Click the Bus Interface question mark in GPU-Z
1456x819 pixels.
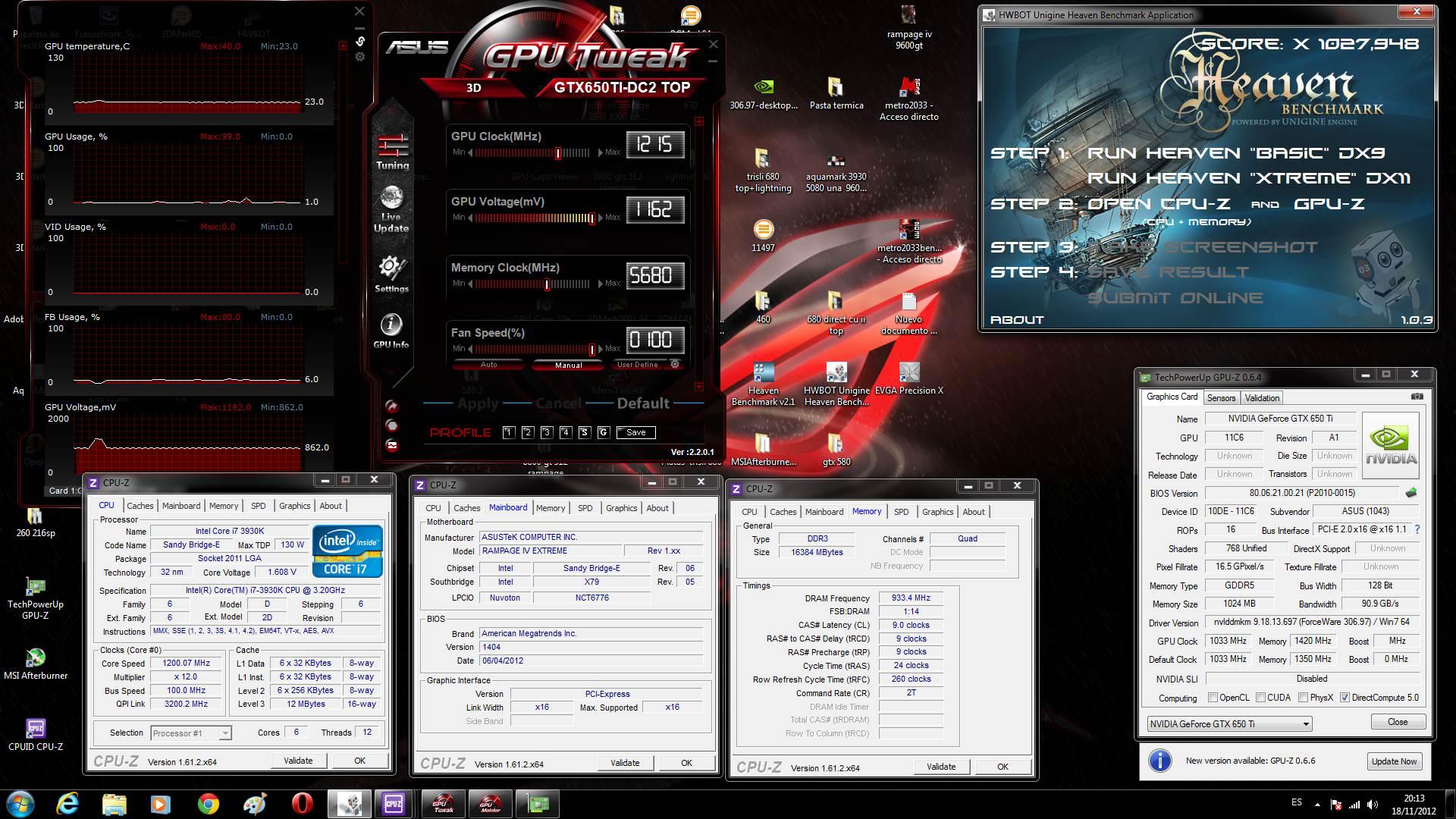coord(1417,530)
